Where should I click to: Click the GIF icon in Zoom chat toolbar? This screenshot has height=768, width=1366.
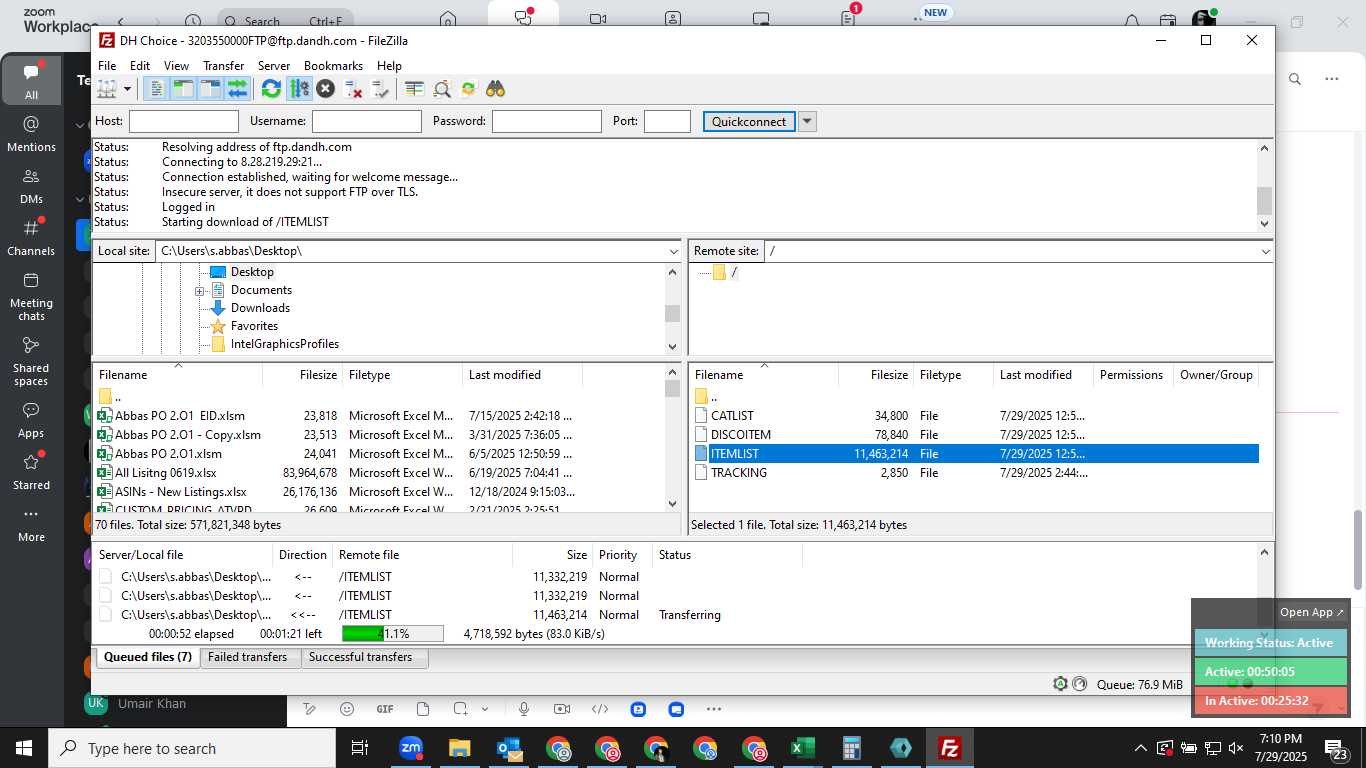pyautogui.click(x=385, y=709)
